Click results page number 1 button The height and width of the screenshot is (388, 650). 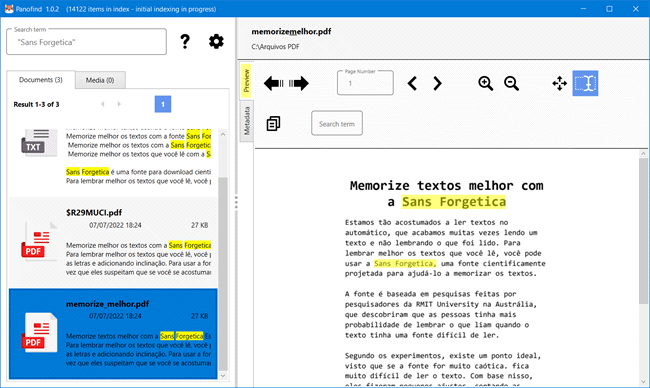click(x=163, y=104)
